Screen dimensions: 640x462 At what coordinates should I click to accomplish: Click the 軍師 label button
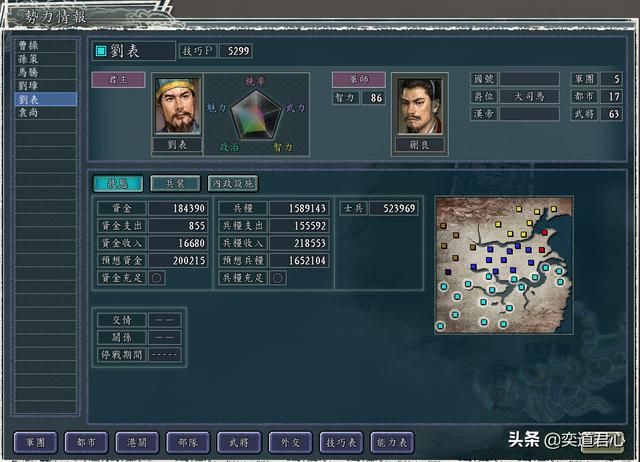tap(358, 80)
